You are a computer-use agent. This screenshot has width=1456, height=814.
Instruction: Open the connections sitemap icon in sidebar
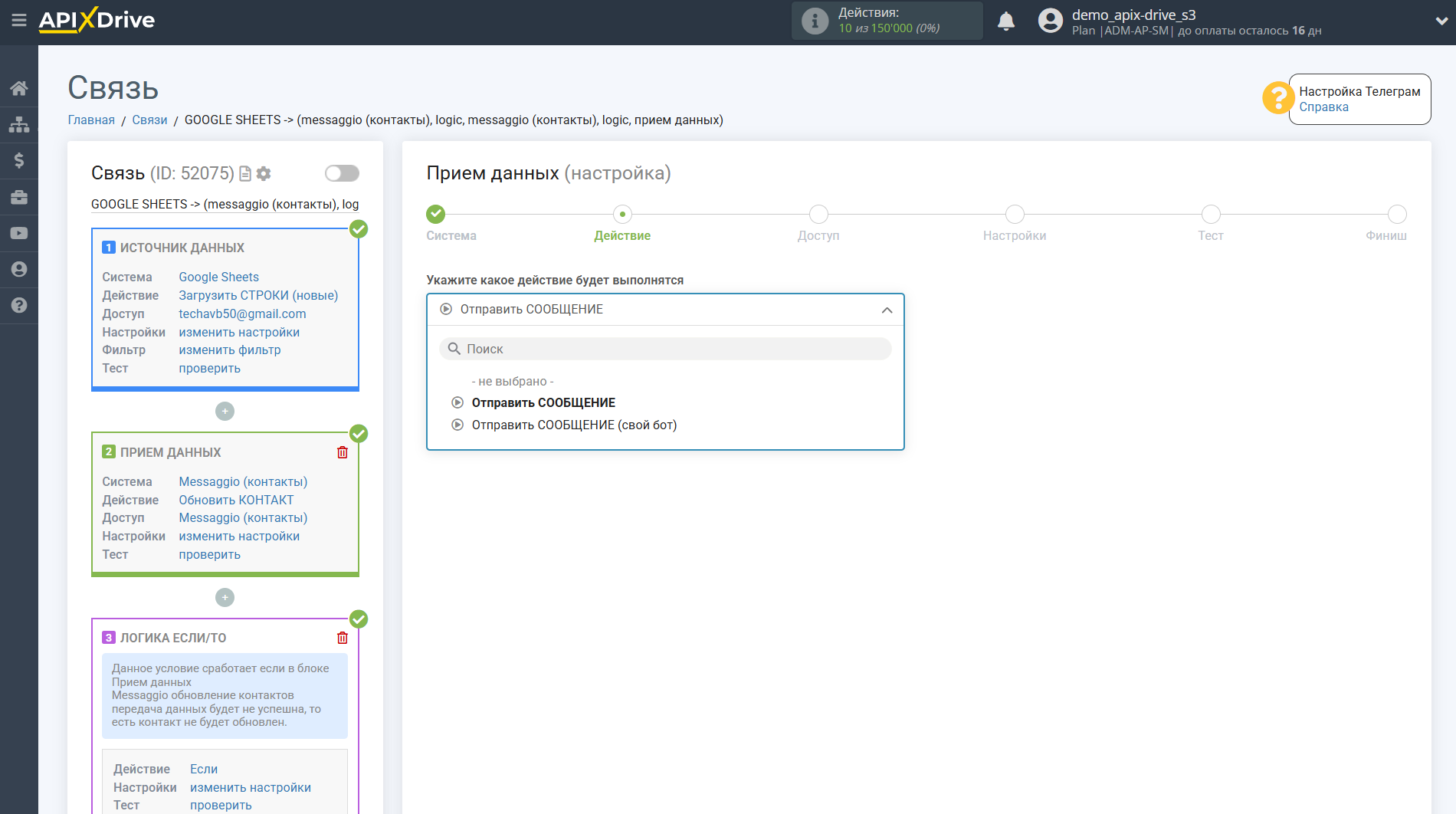pyautogui.click(x=19, y=124)
